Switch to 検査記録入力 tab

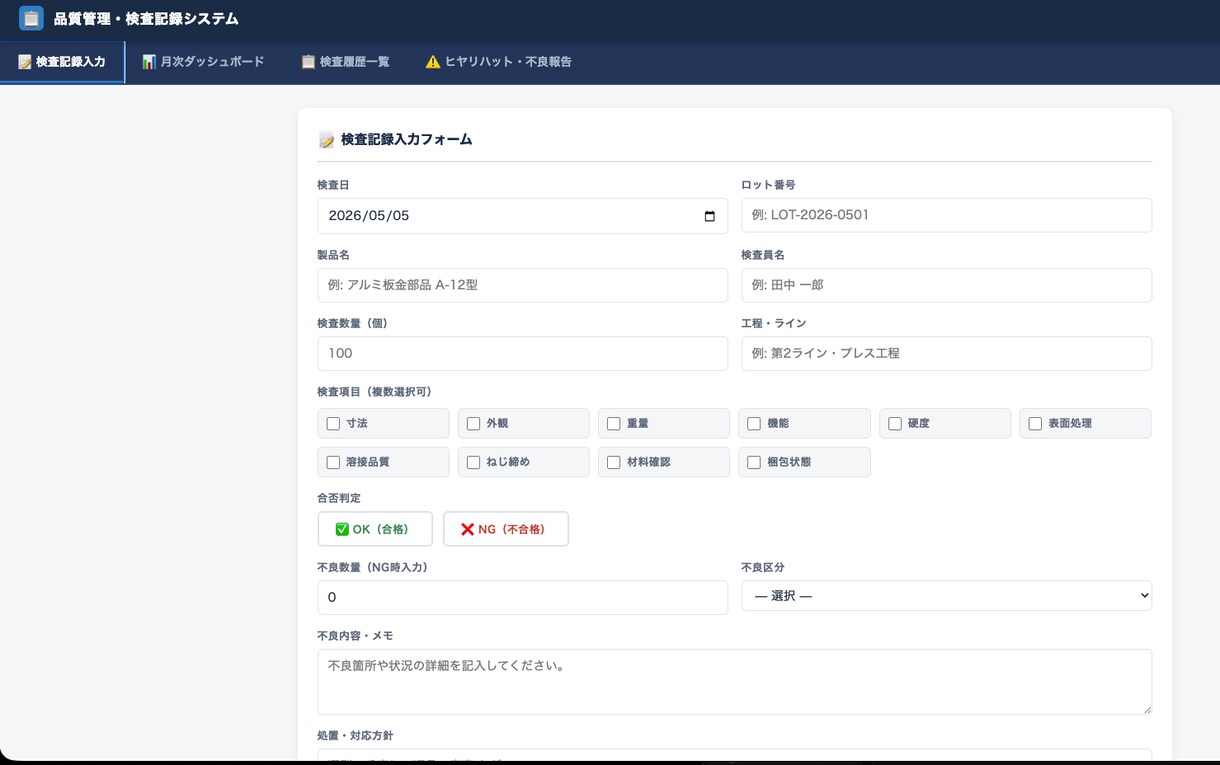coord(62,62)
